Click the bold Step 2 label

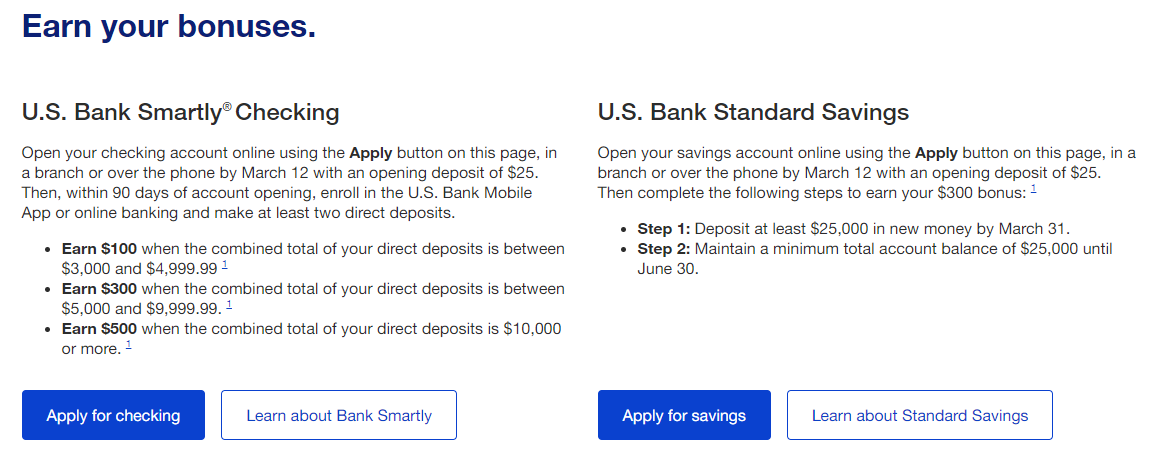664,249
